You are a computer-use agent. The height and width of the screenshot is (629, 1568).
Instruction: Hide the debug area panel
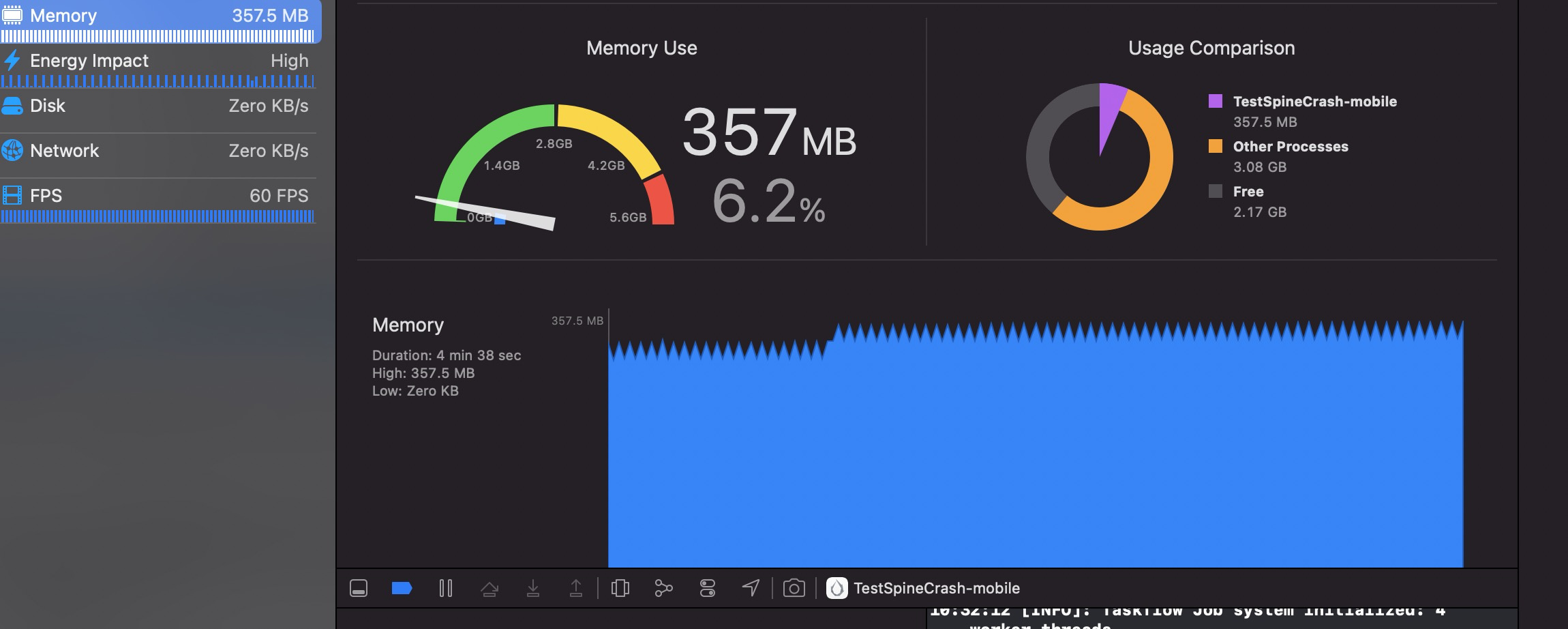pos(359,588)
